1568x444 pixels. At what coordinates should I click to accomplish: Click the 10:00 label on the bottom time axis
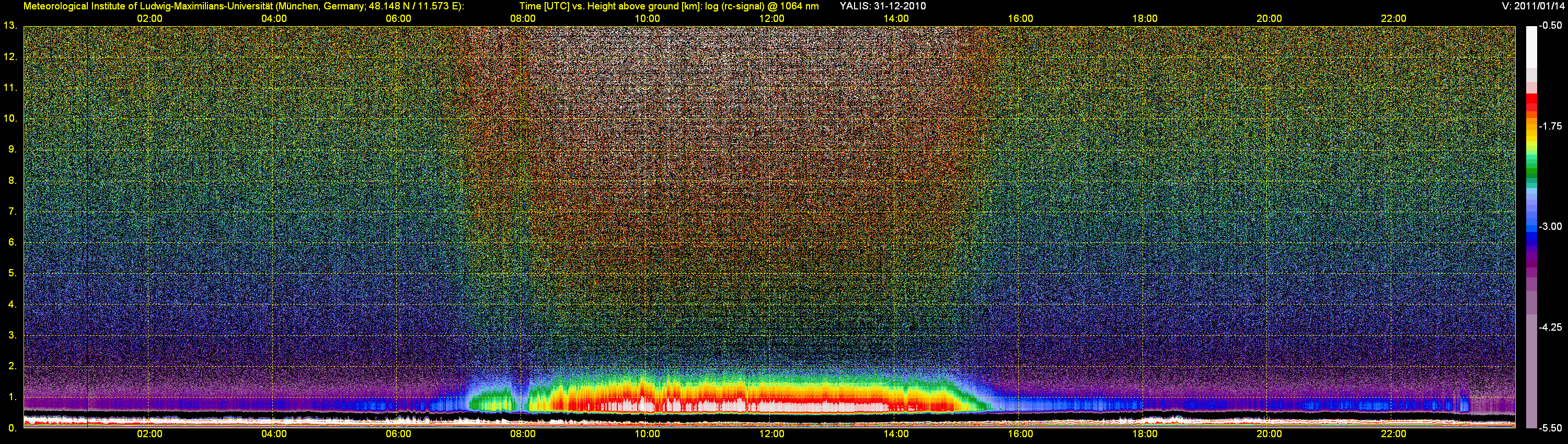647,434
